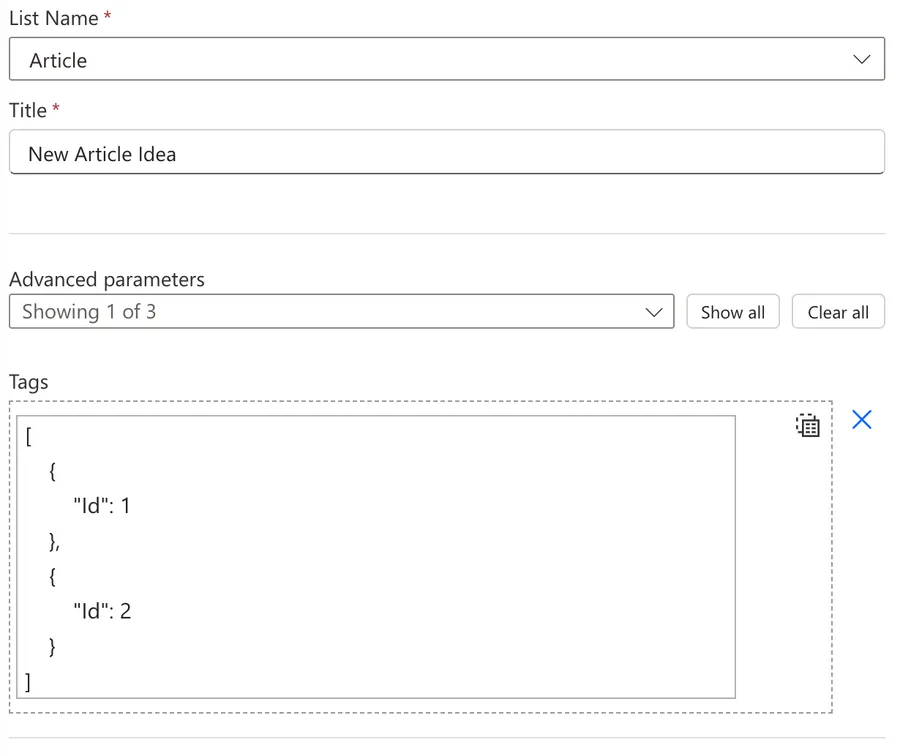Screen dimensions: 900x754
Task: Open the Advanced parameters dropdown arrow
Action: (x=653, y=312)
